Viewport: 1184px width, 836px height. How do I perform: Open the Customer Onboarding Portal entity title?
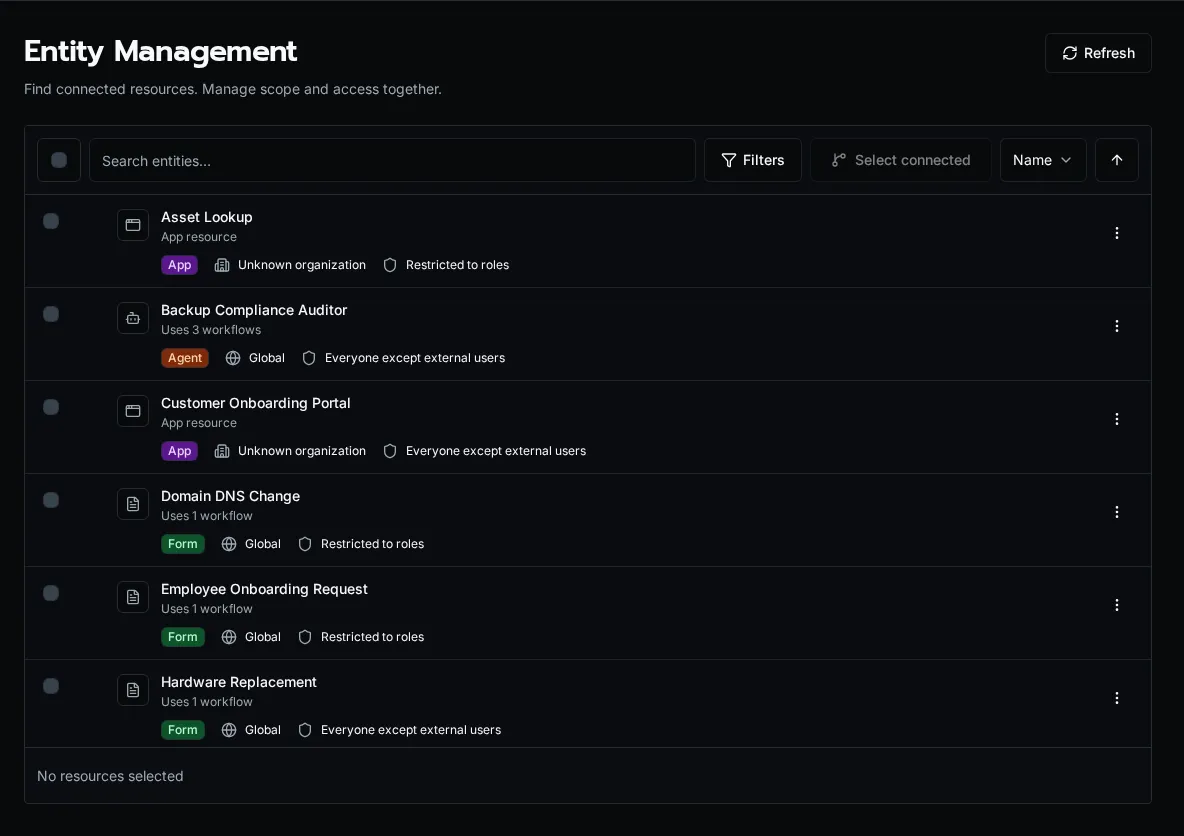pyautogui.click(x=255, y=403)
